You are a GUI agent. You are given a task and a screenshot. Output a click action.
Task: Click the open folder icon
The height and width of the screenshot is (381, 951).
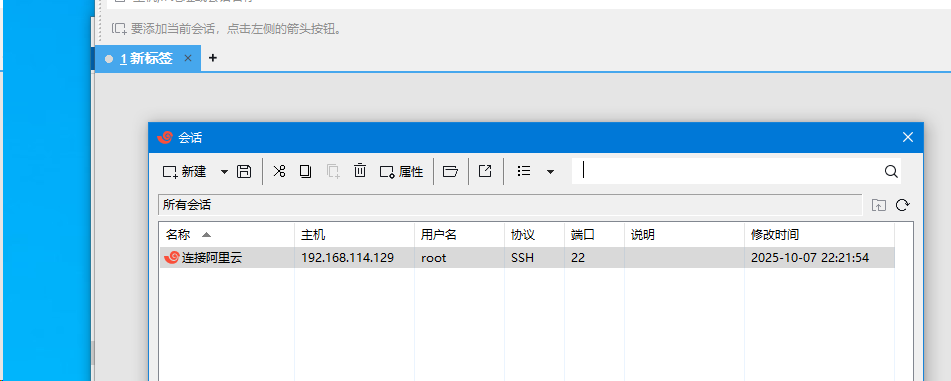[450, 172]
